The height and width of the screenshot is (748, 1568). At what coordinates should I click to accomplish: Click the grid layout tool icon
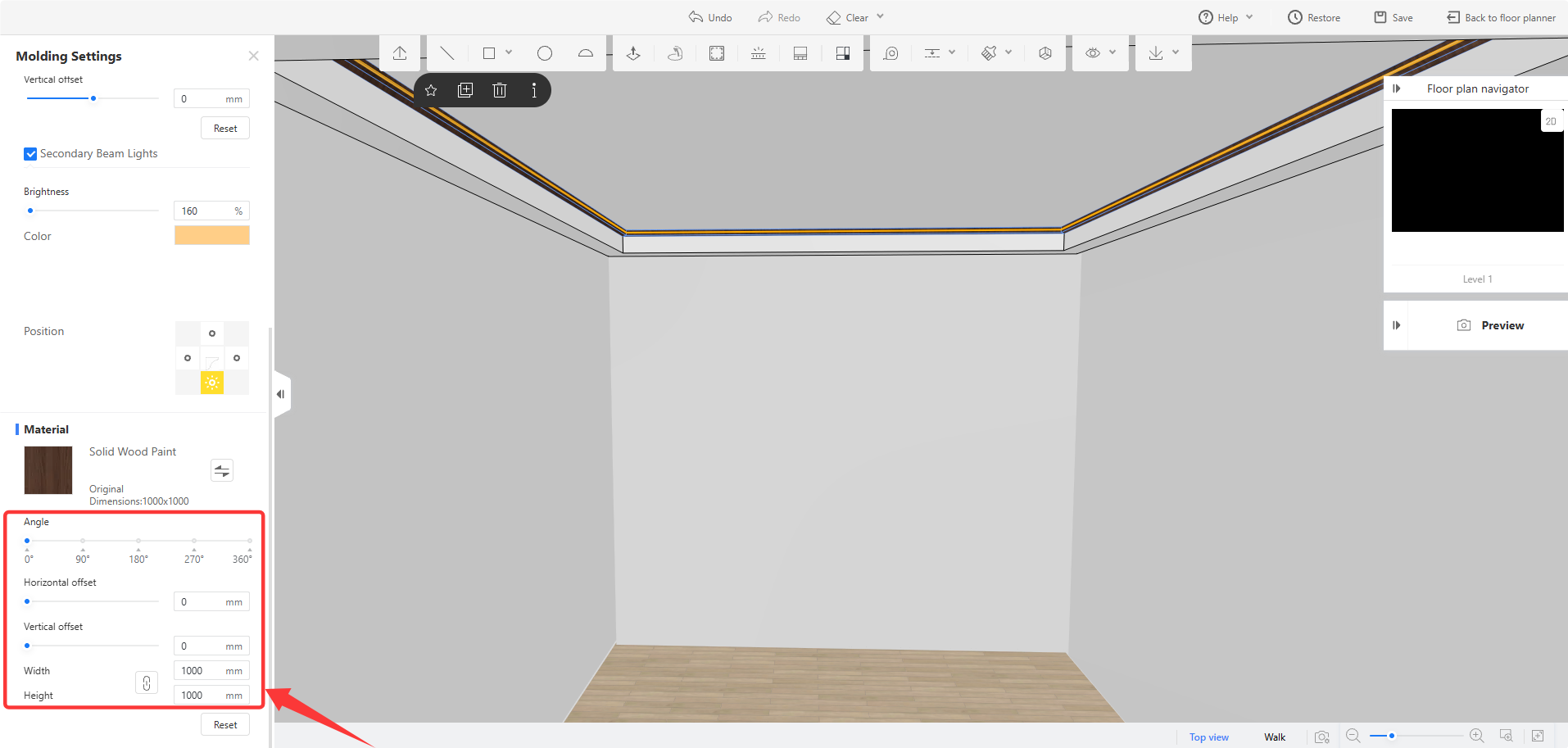tap(842, 53)
